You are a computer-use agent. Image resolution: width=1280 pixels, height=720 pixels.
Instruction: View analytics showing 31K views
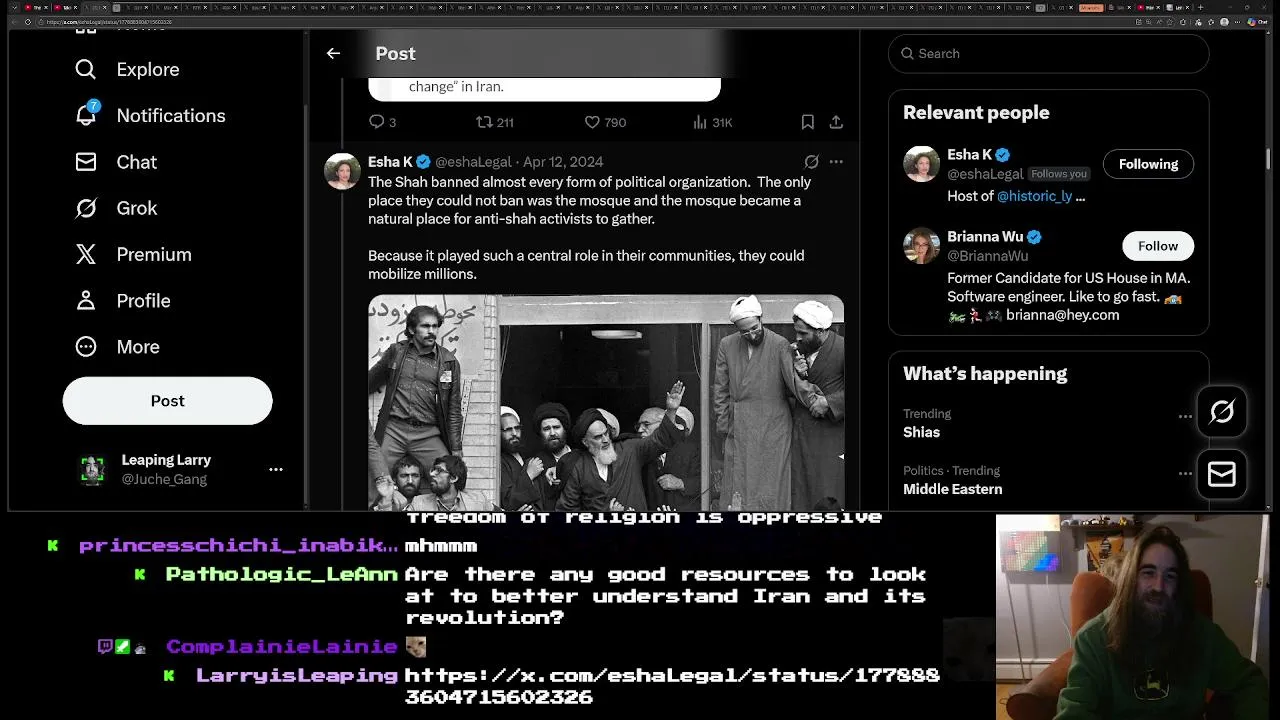pos(712,122)
